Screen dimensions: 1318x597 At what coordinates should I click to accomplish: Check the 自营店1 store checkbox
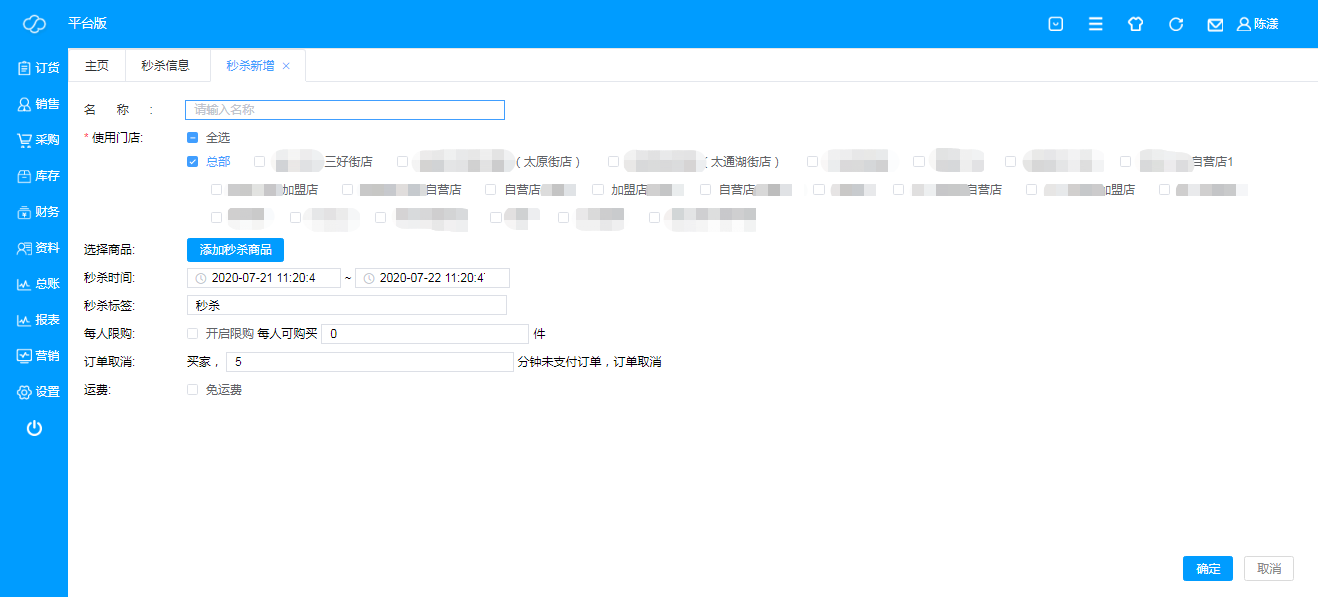coord(1126,161)
